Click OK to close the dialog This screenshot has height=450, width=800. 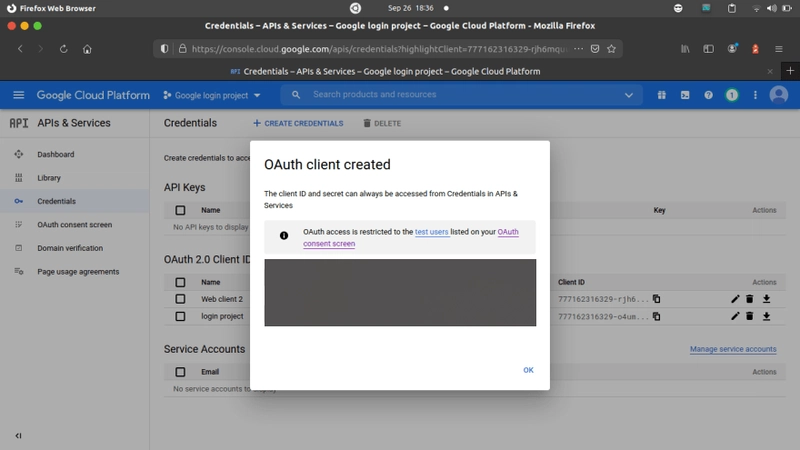pos(528,370)
